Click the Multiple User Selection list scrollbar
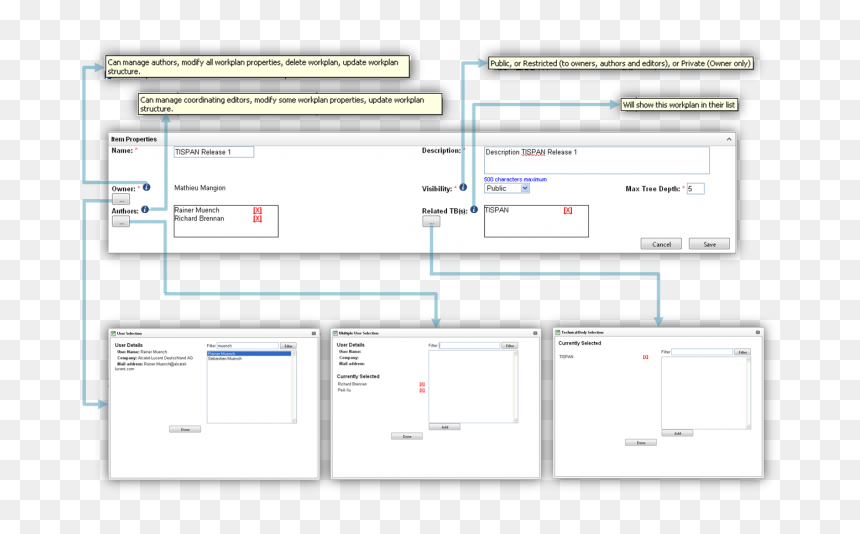Image resolution: width=860 pixels, height=534 pixels. [x=516, y=386]
